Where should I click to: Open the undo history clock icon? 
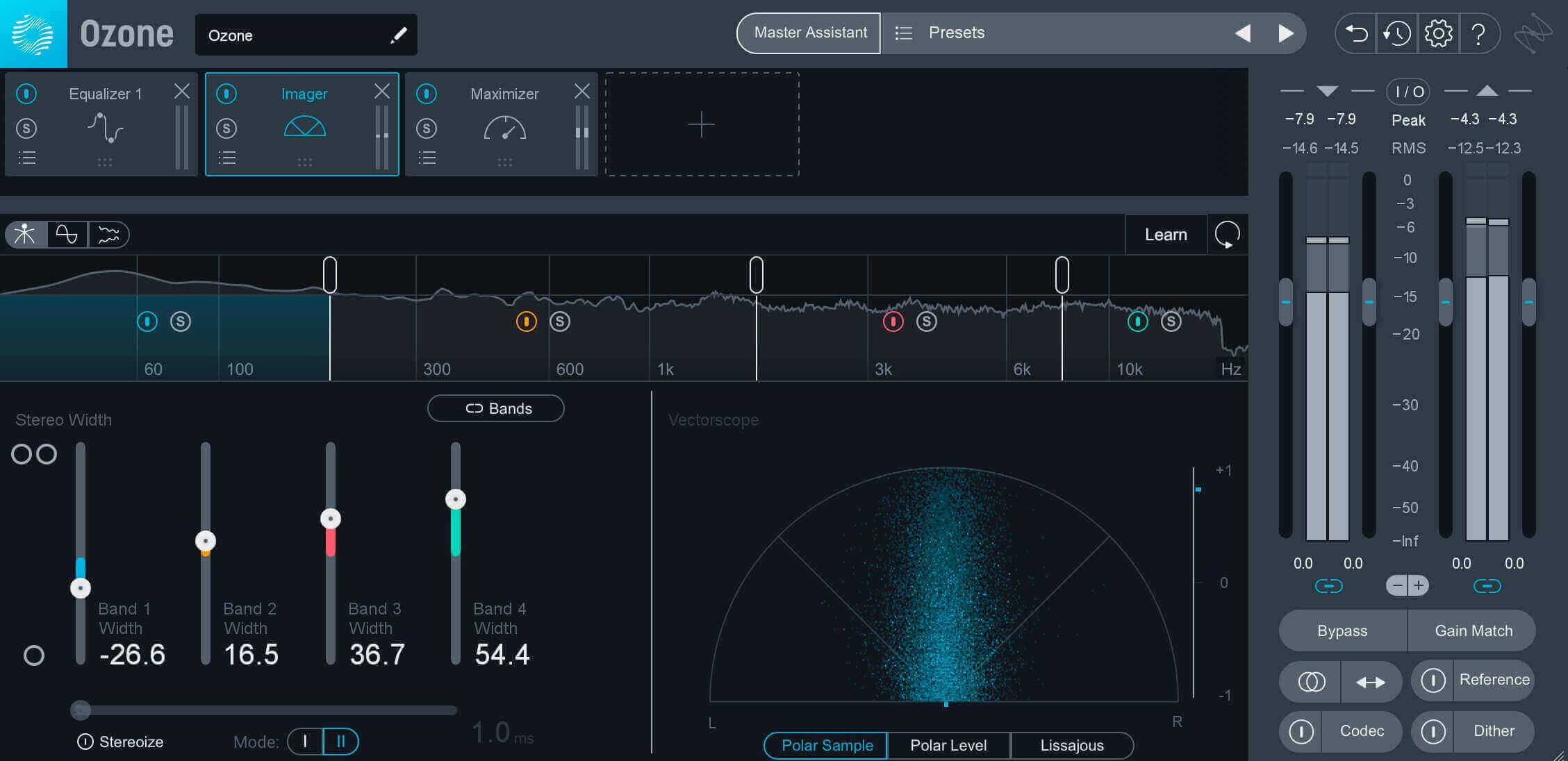[x=1396, y=33]
